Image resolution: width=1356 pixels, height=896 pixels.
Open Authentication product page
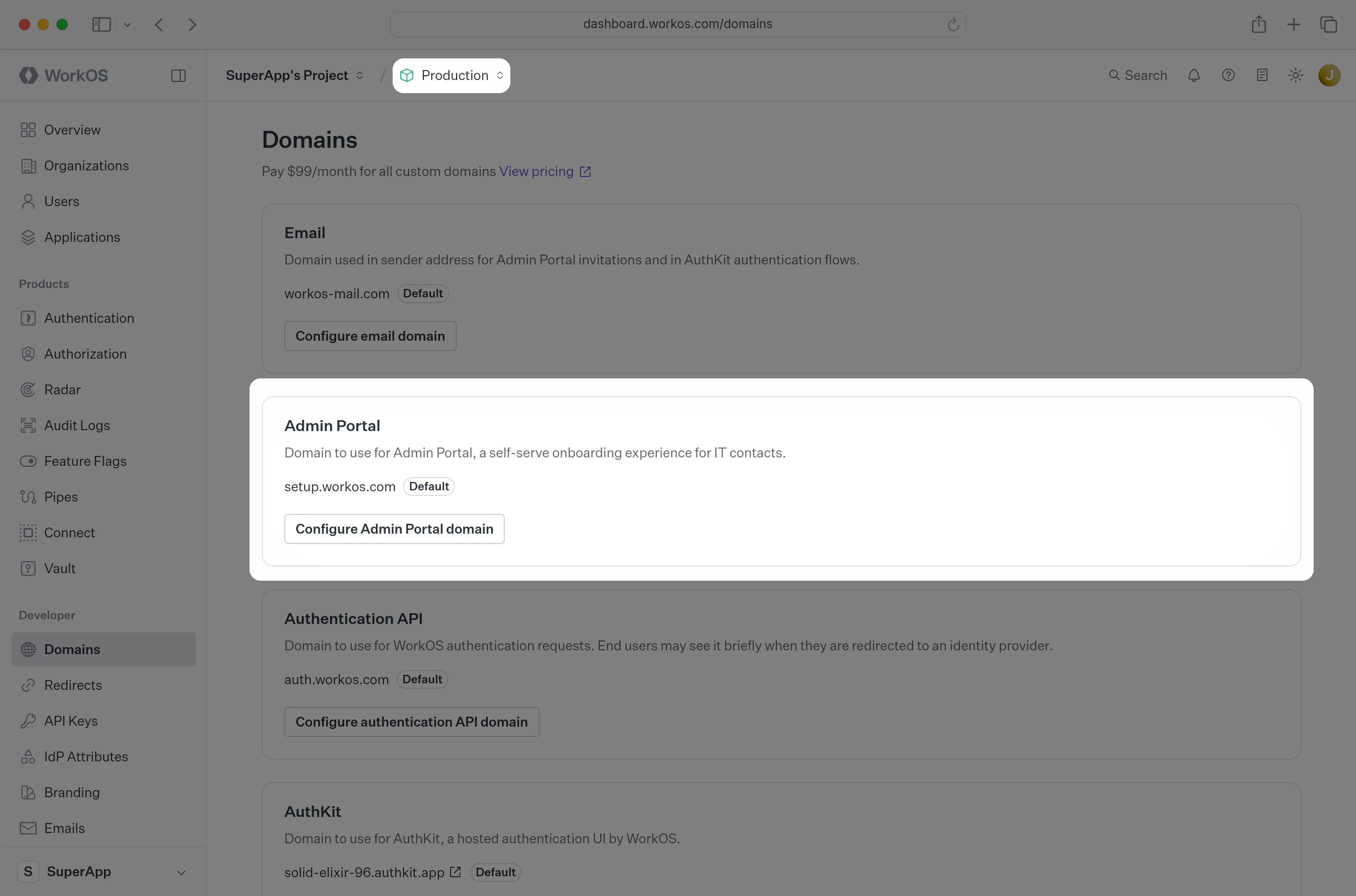click(x=104, y=318)
